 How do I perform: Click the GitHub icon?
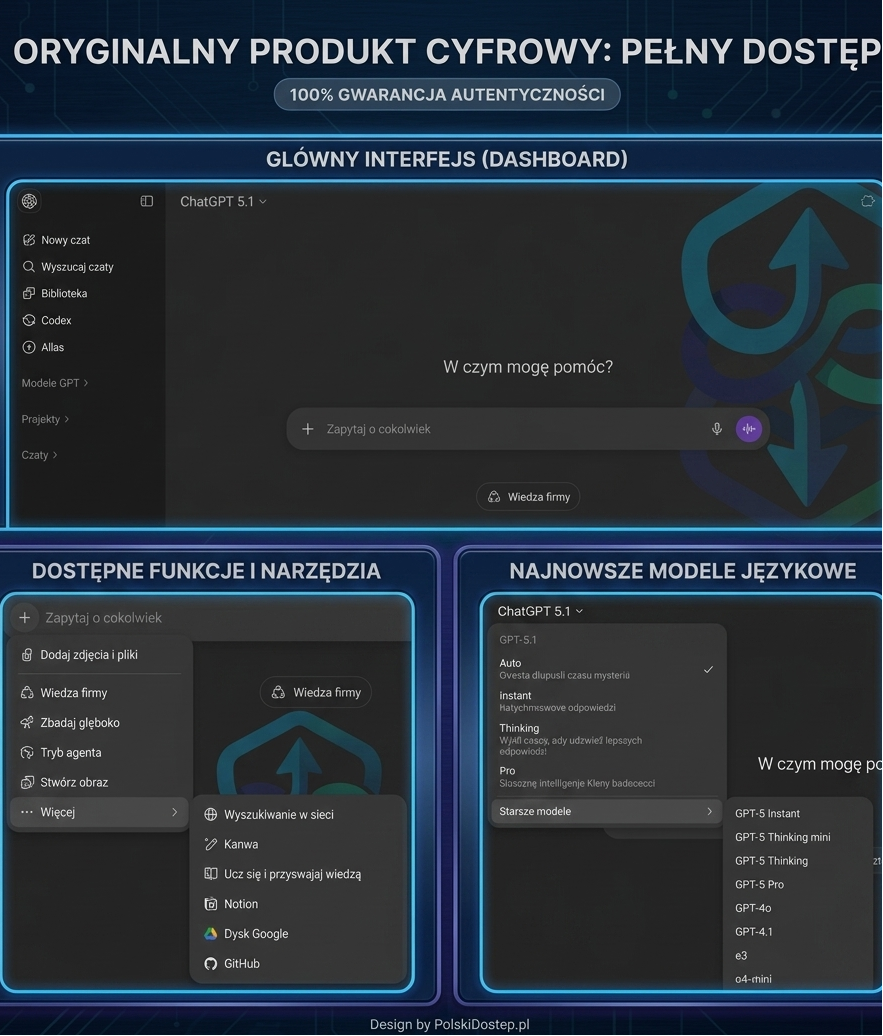[211, 963]
